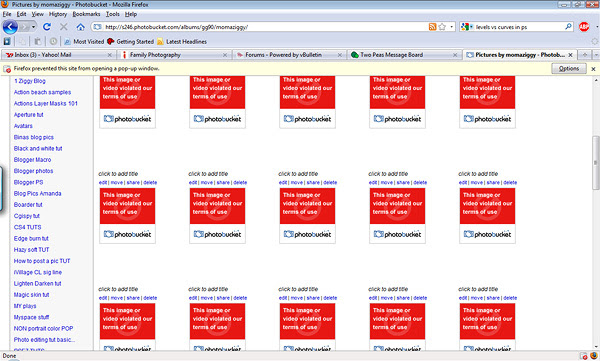Click share under third middle-row image
Screen dimensions: 600x361
[x=313, y=183]
